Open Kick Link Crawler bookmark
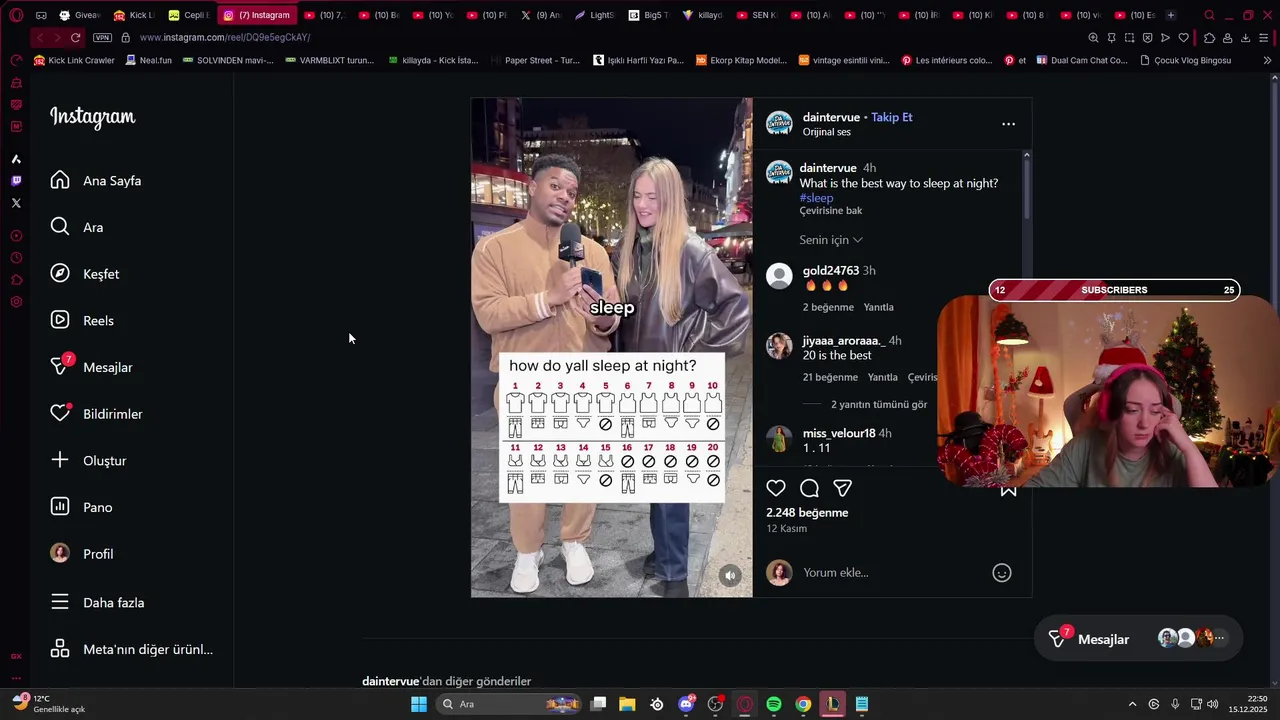Image resolution: width=1280 pixels, height=720 pixels. click(74, 60)
